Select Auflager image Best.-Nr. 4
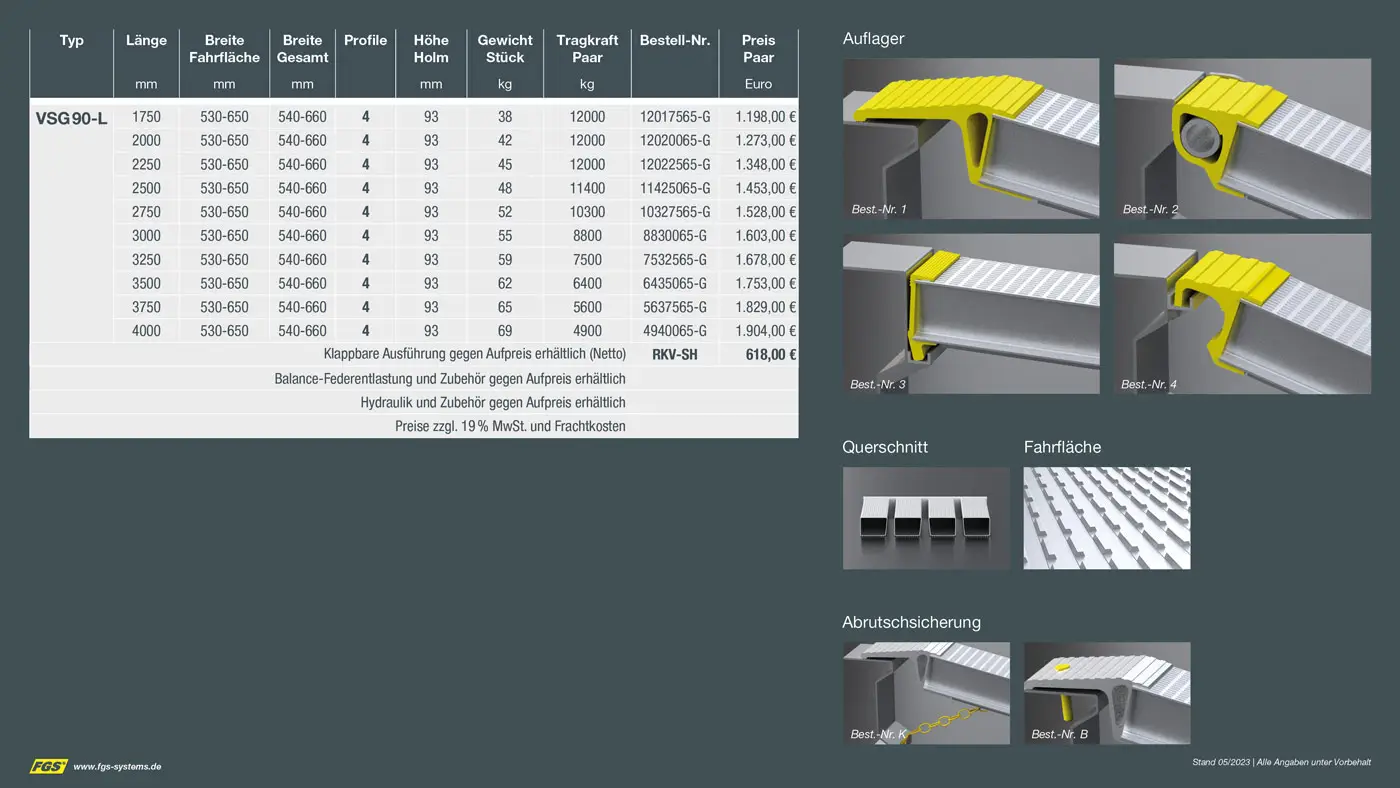Viewport: 1400px width, 788px height. (1242, 314)
